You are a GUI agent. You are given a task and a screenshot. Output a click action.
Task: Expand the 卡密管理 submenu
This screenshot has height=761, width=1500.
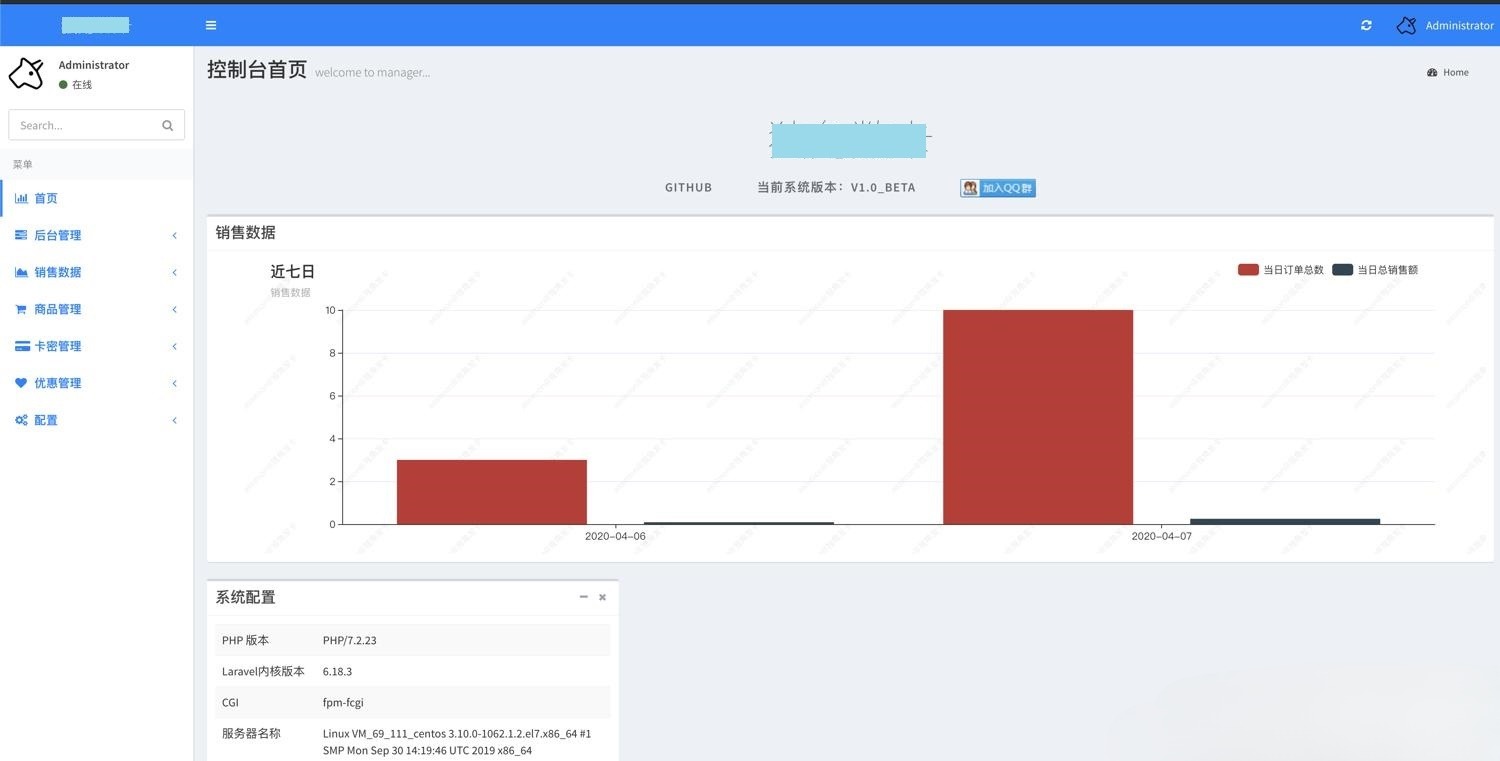coord(60,346)
